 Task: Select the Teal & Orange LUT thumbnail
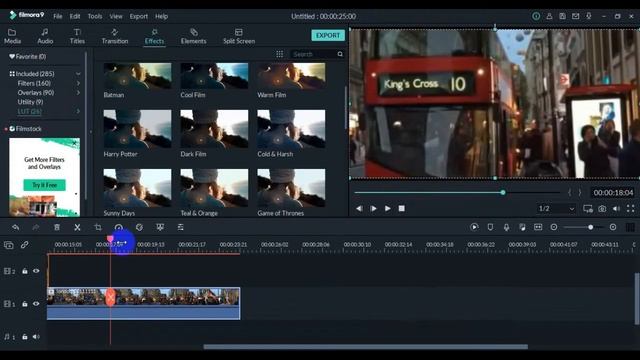click(x=214, y=188)
